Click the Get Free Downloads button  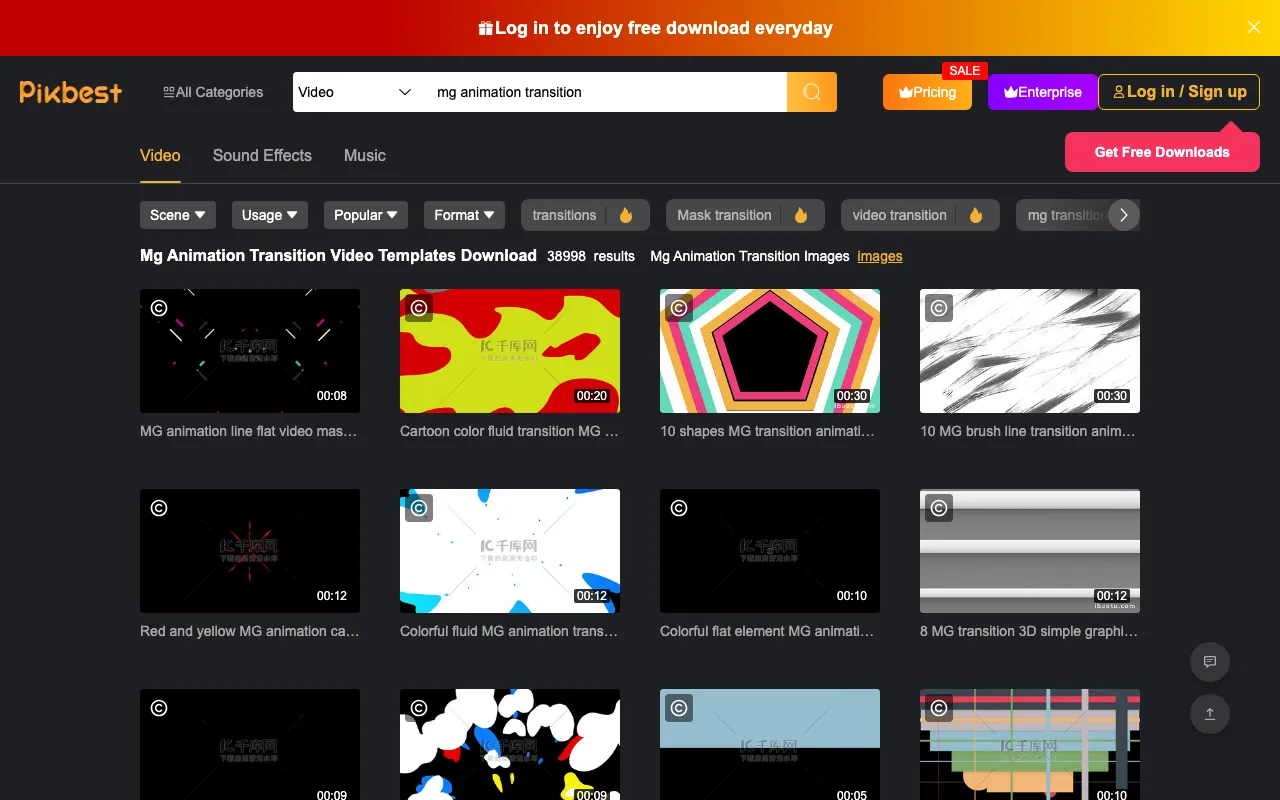(x=1162, y=152)
